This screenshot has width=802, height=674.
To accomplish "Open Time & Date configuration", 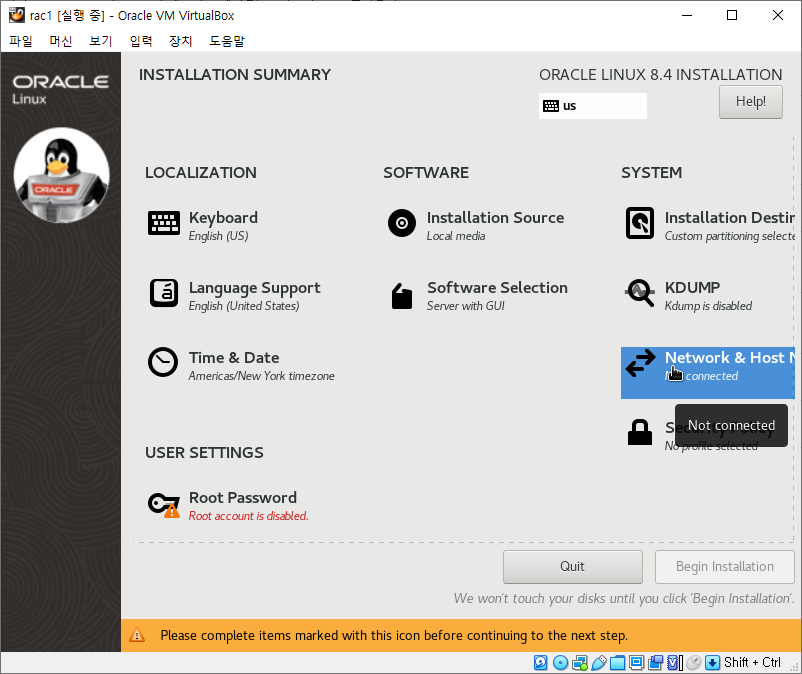I will pyautogui.click(x=241, y=366).
